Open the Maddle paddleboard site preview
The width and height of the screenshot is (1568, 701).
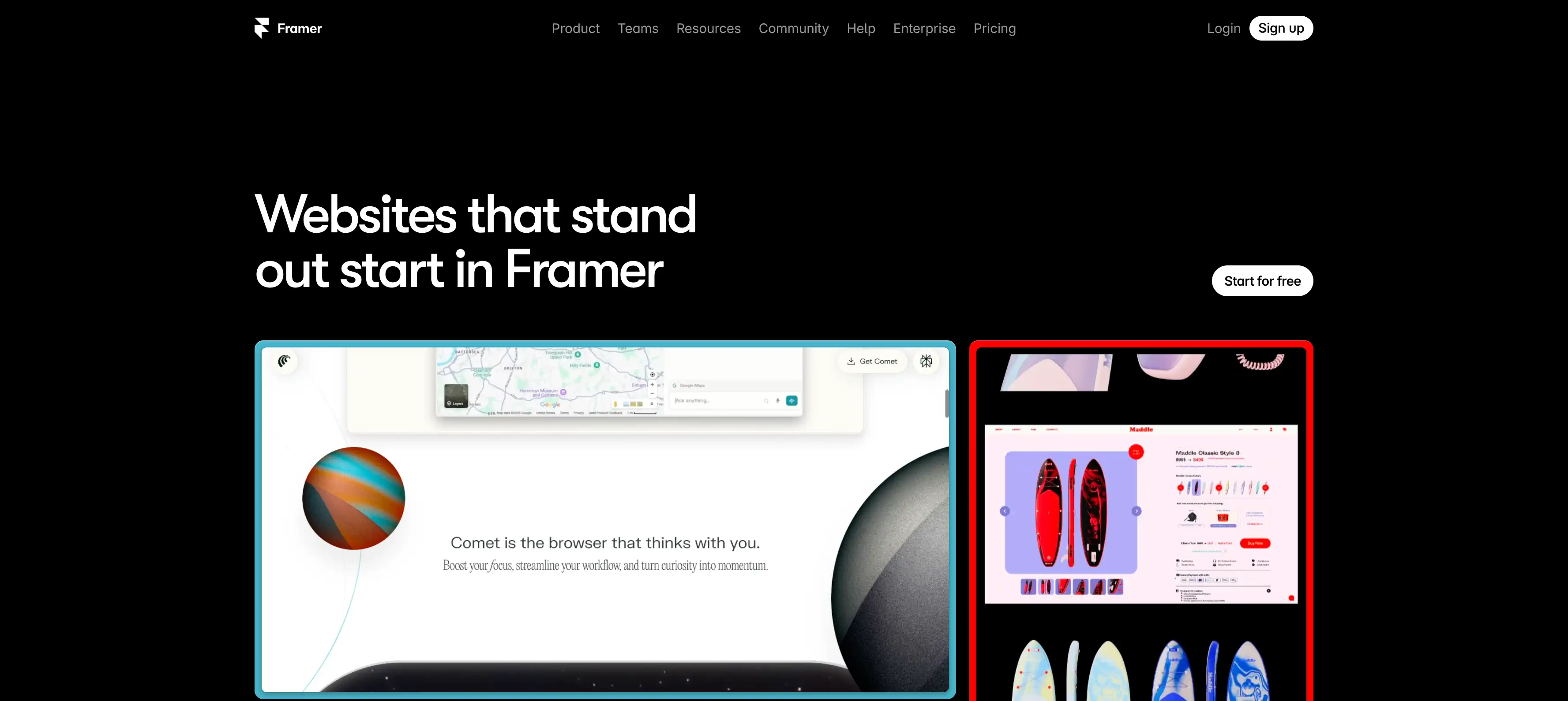click(x=1140, y=521)
